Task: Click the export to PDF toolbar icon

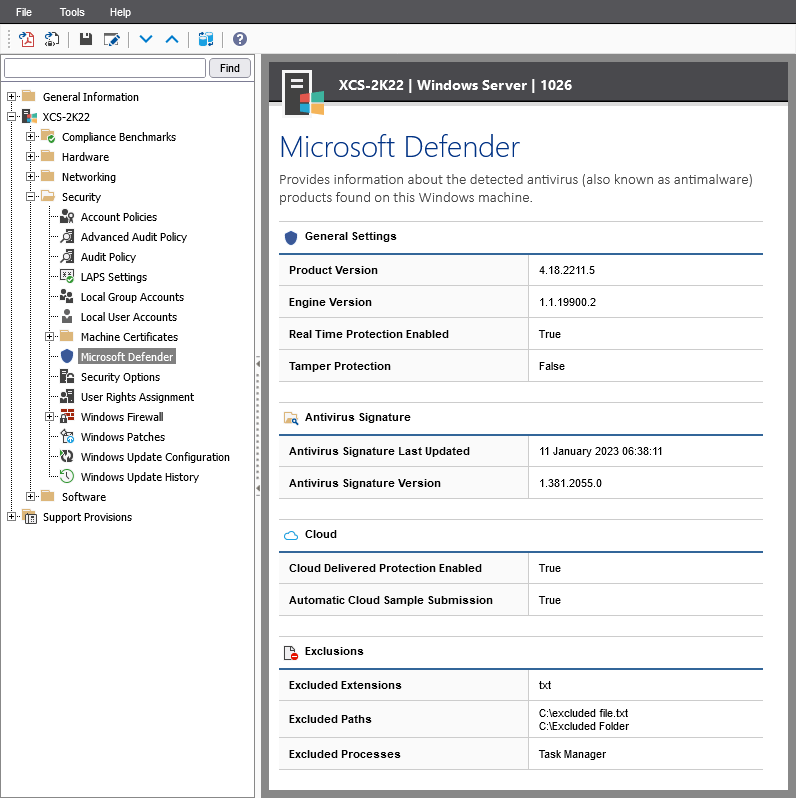Action: point(26,39)
